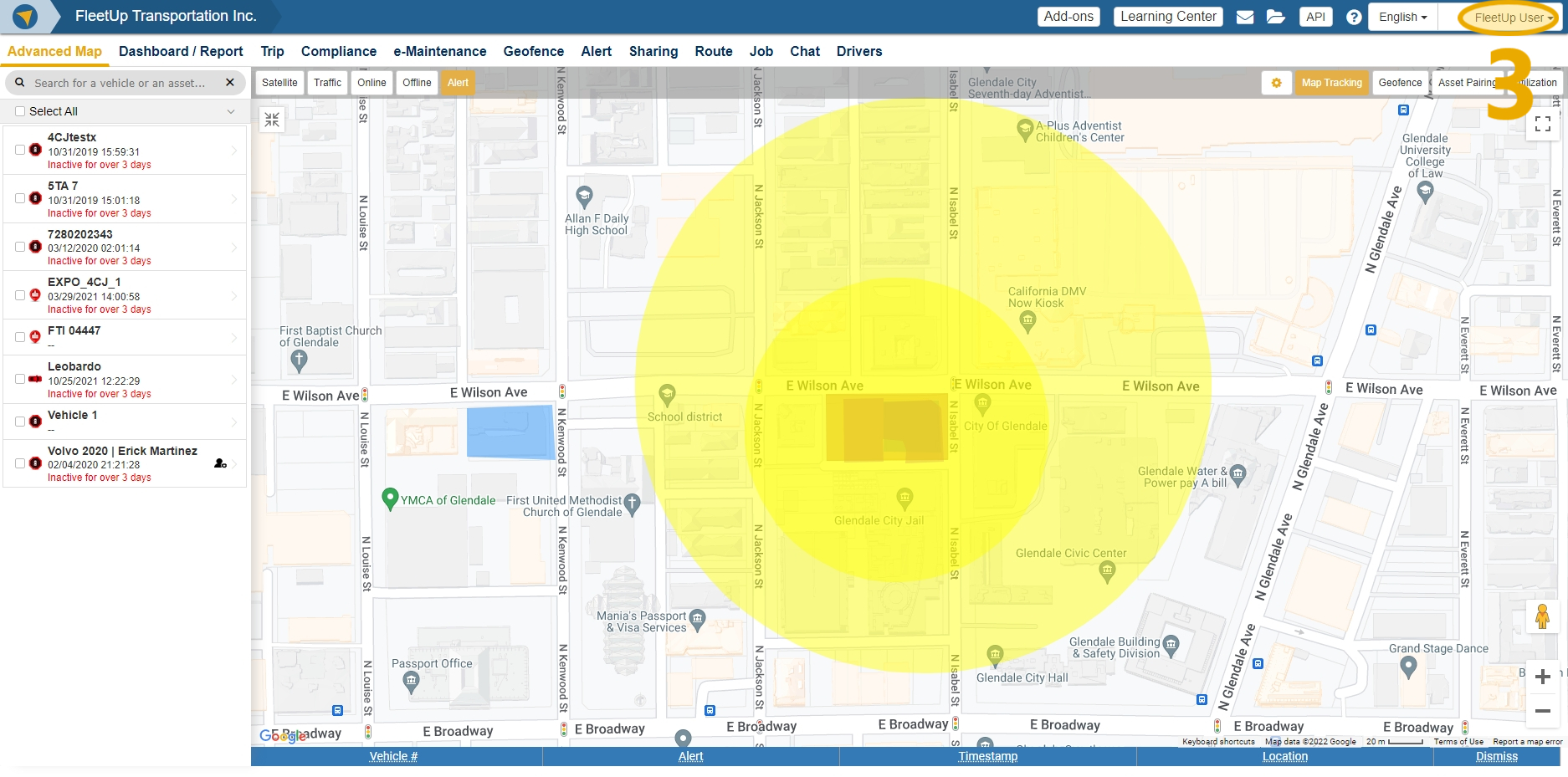Expand the 7280202343 row chevron
The height and width of the screenshot is (777, 1568).
pyautogui.click(x=233, y=248)
